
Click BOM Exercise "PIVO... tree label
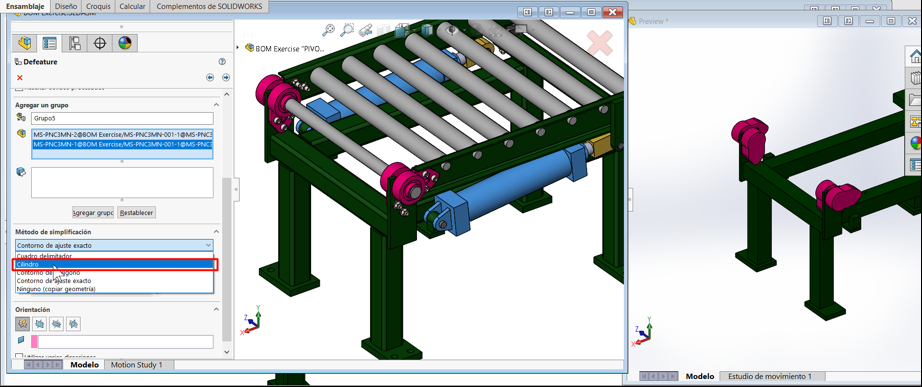[x=290, y=49]
